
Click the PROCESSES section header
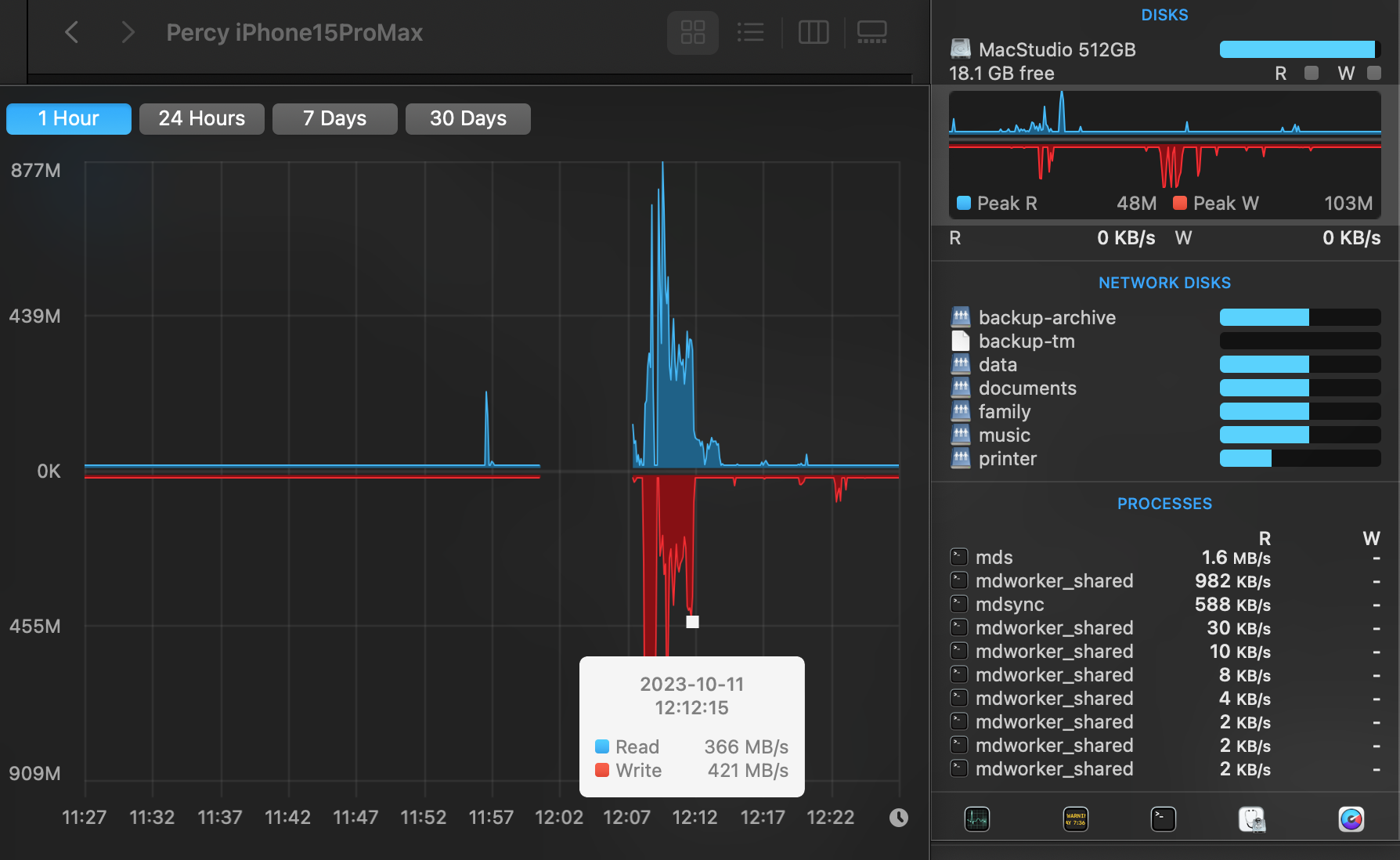(1164, 504)
